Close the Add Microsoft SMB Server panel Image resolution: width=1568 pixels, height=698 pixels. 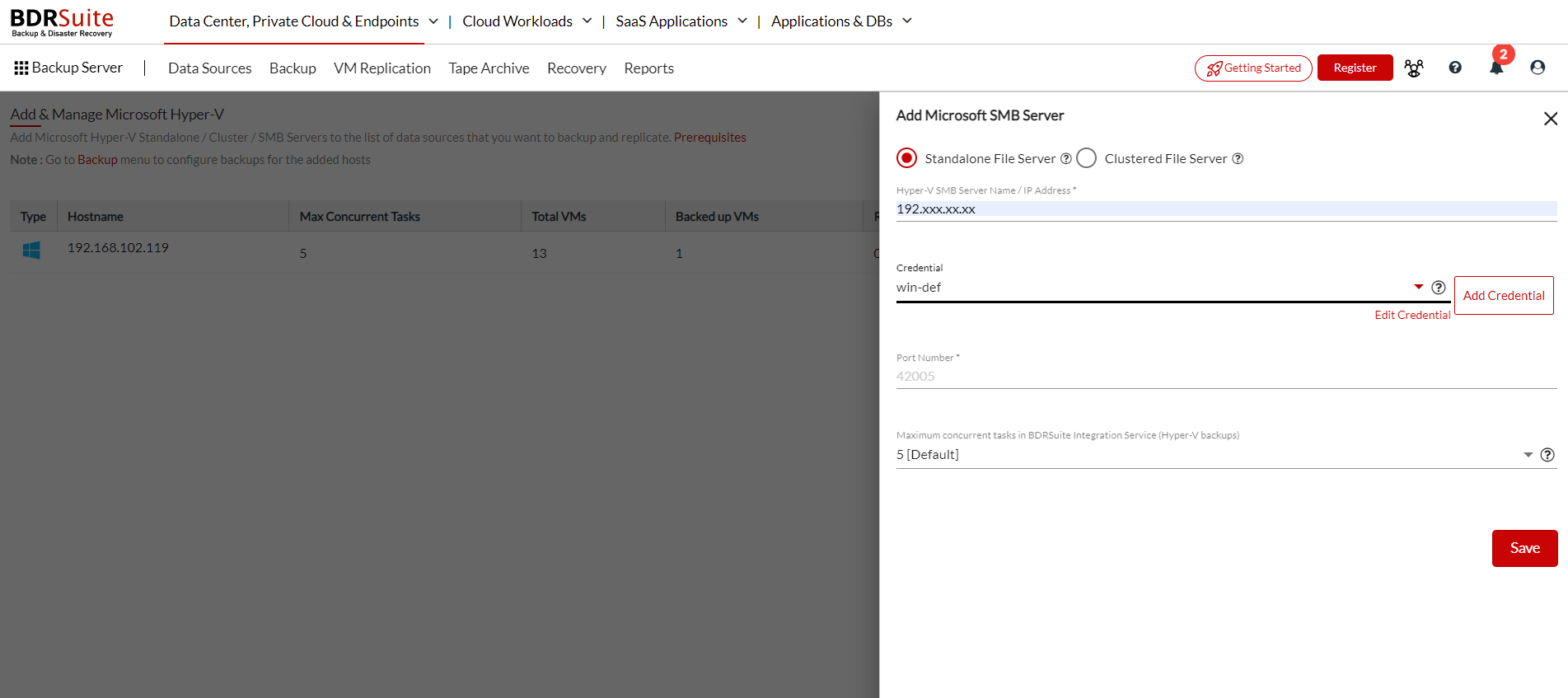coord(1551,119)
